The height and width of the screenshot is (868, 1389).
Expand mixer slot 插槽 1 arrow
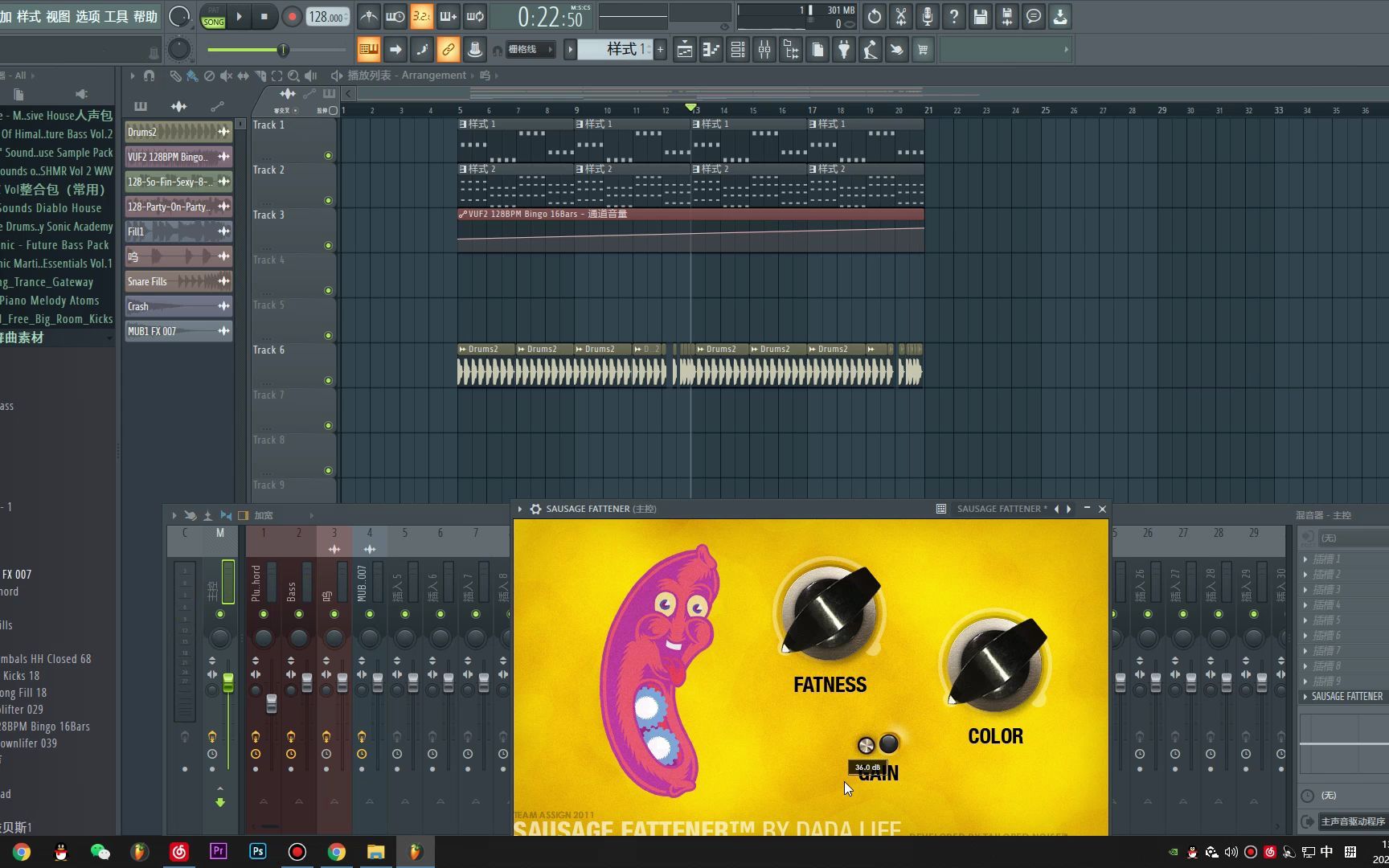coord(1305,559)
